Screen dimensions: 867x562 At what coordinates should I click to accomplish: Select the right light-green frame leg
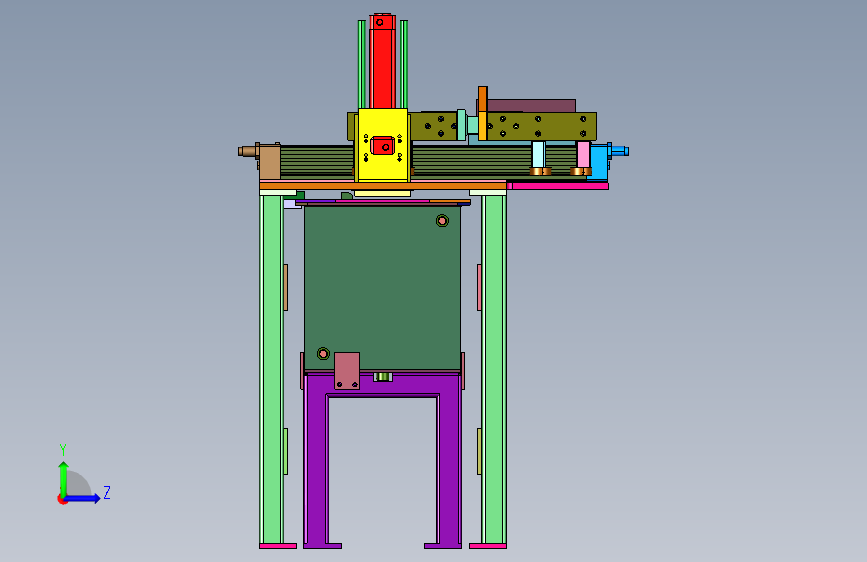(494, 368)
